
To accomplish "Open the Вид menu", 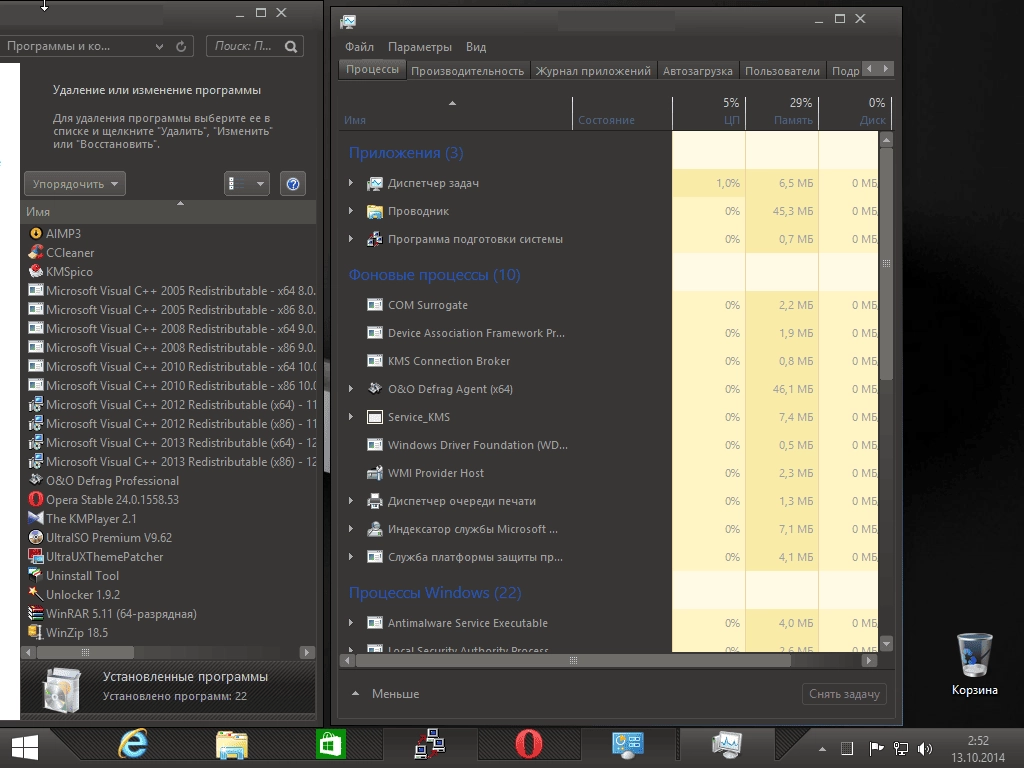I will pyautogui.click(x=476, y=47).
